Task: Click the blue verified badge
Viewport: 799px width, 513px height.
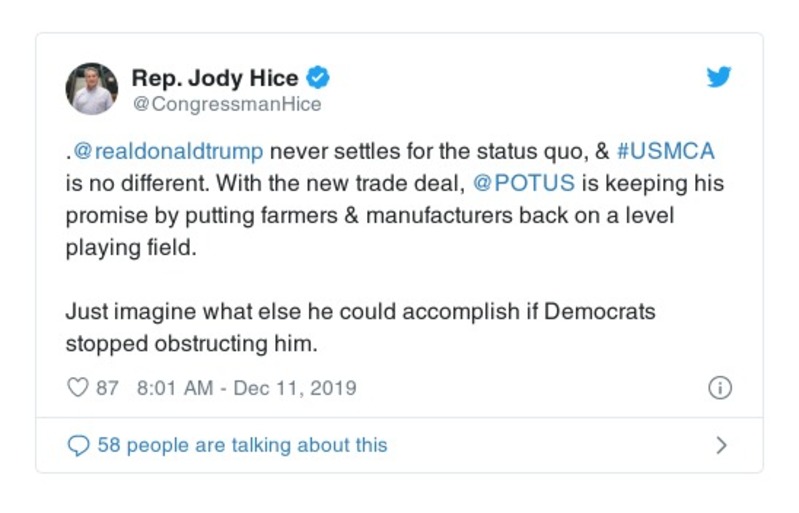Action: (317, 77)
